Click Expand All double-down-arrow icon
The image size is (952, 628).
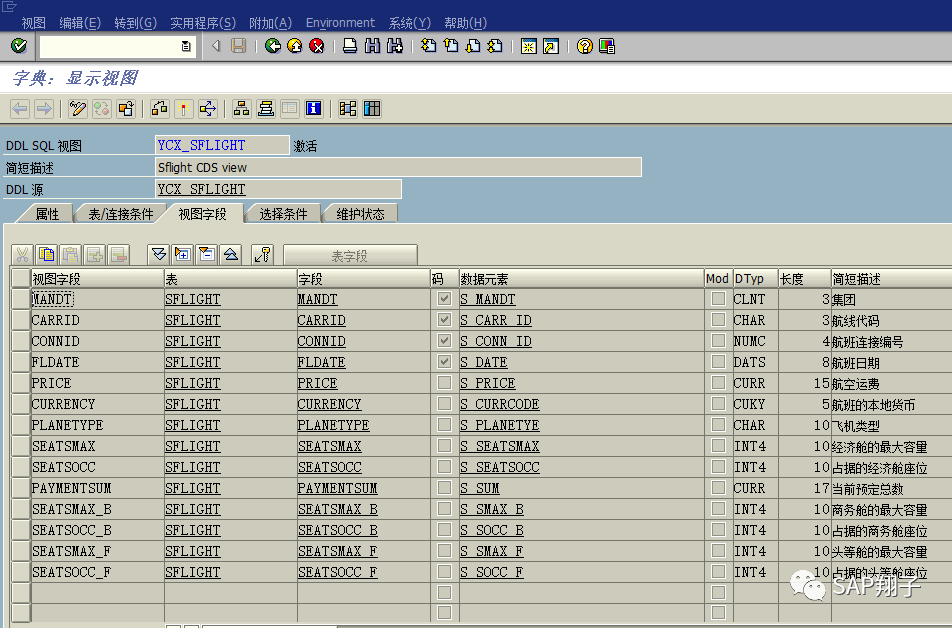coord(158,254)
